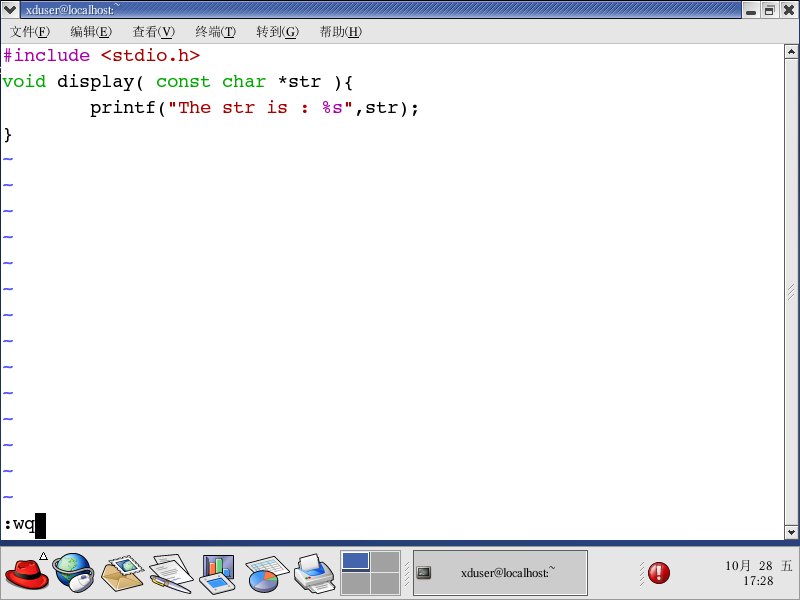Switch to the first workspace in pager
This screenshot has height=600, width=800.
pyautogui.click(x=356, y=561)
